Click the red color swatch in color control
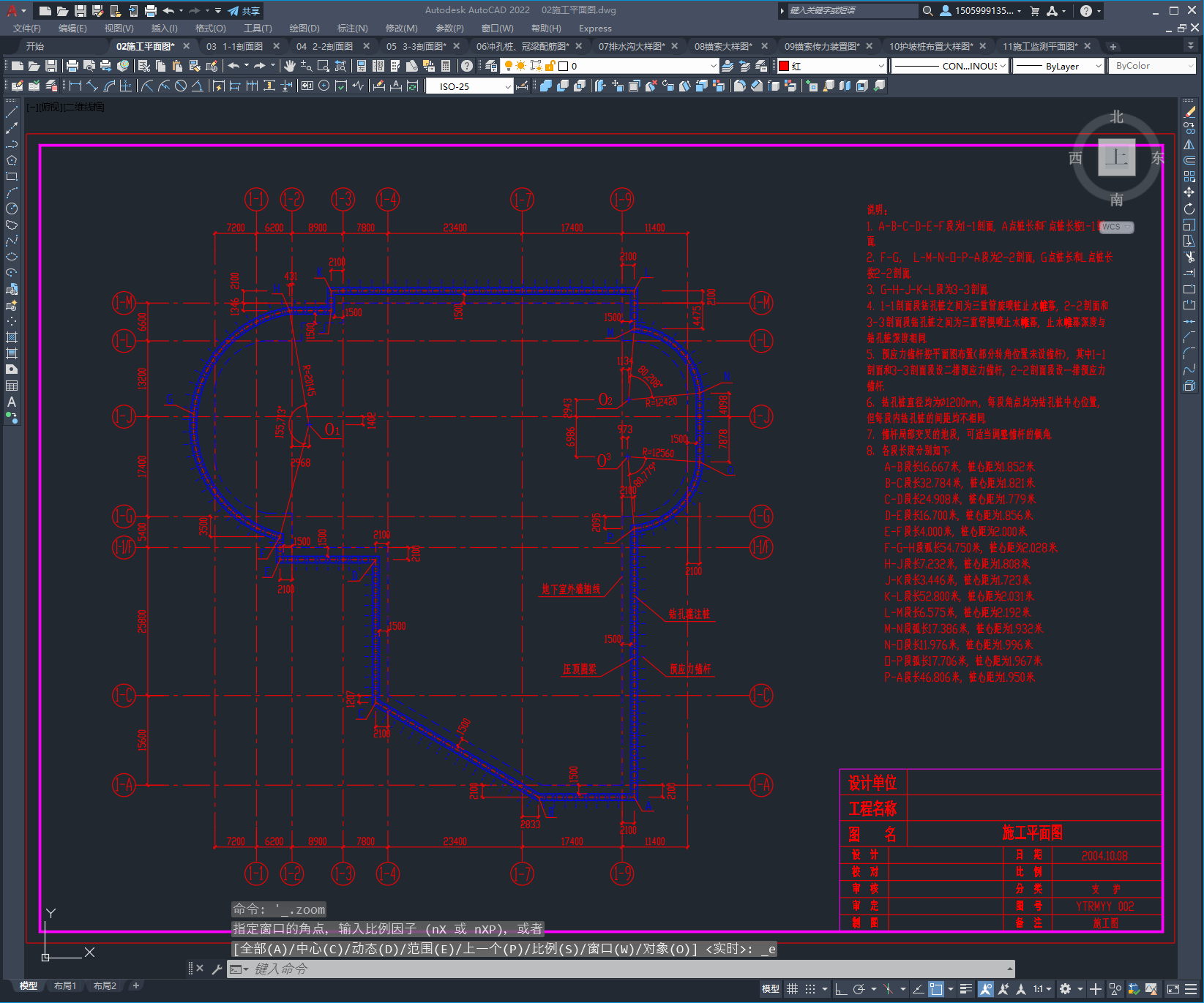Viewport: 1204px width, 1003px height. [784, 66]
